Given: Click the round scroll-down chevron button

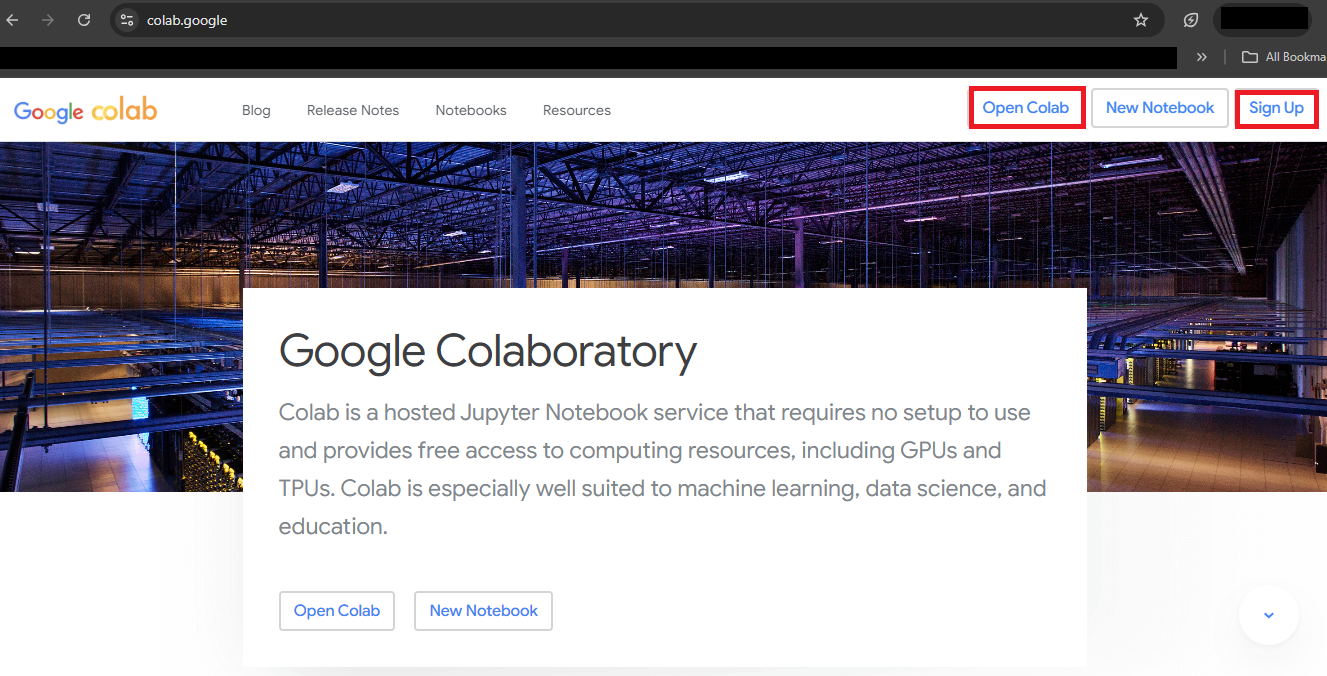Looking at the screenshot, I should point(1268,615).
